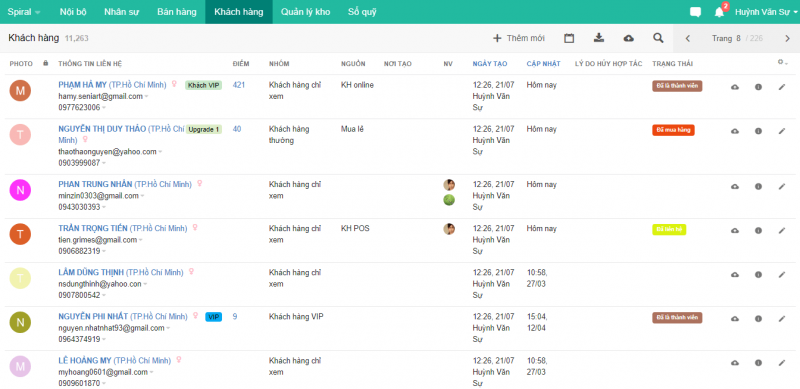The image size is (800, 389).
Task: Expand dropdown next to phone 0909601870
Action: point(104,383)
